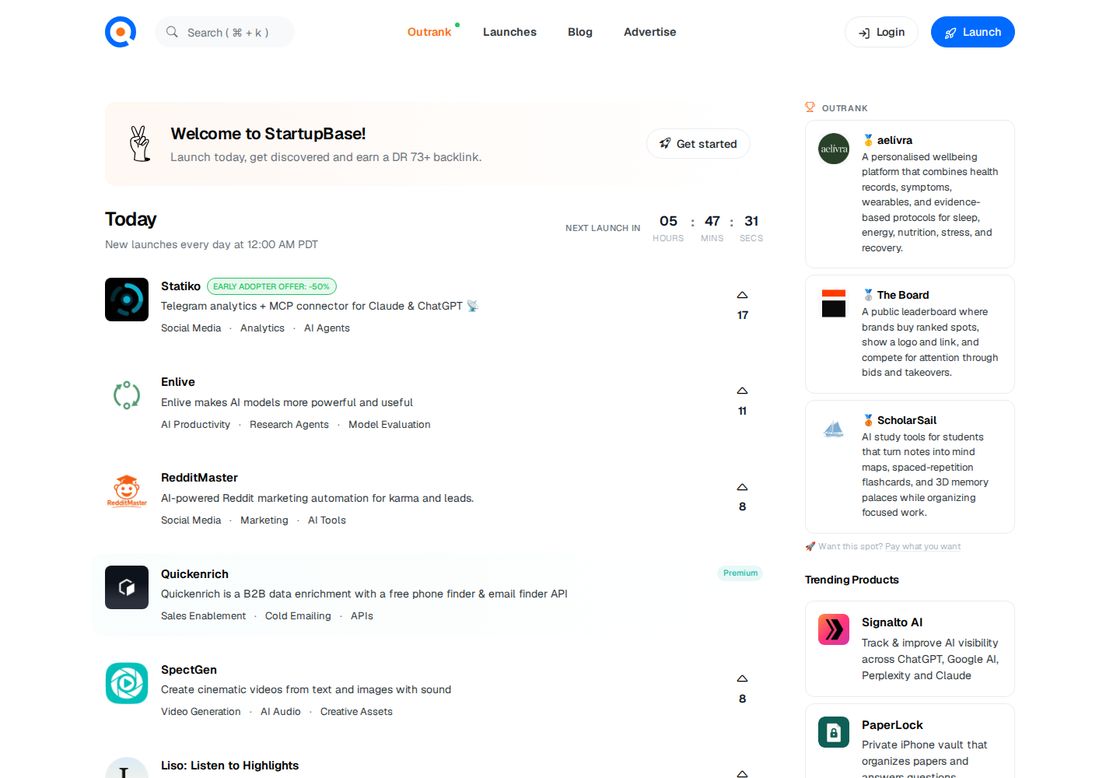Open the Statiko product logo
This screenshot has height=778, width=1120.
click(x=127, y=299)
